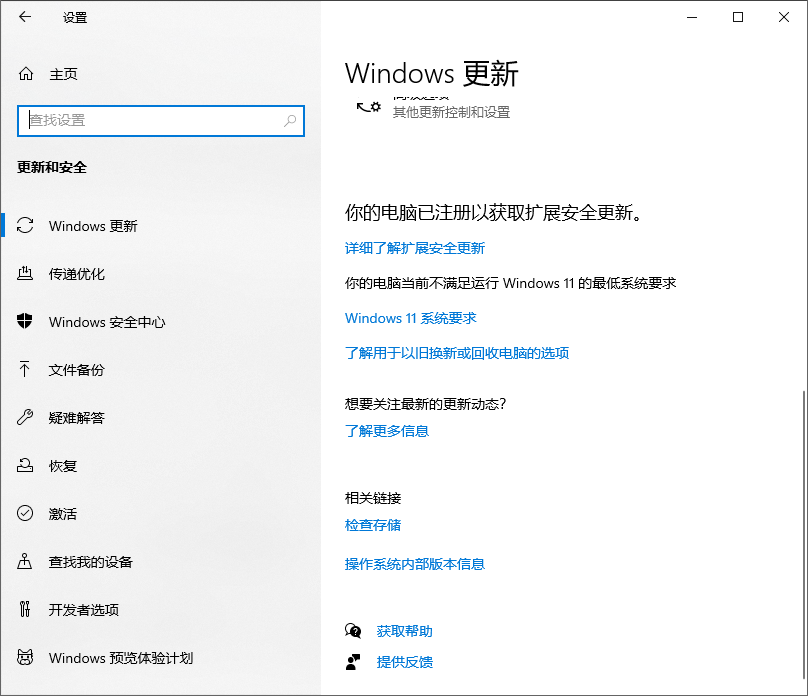Click the search magnifier icon
The height and width of the screenshot is (696, 808).
pos(290,121)
